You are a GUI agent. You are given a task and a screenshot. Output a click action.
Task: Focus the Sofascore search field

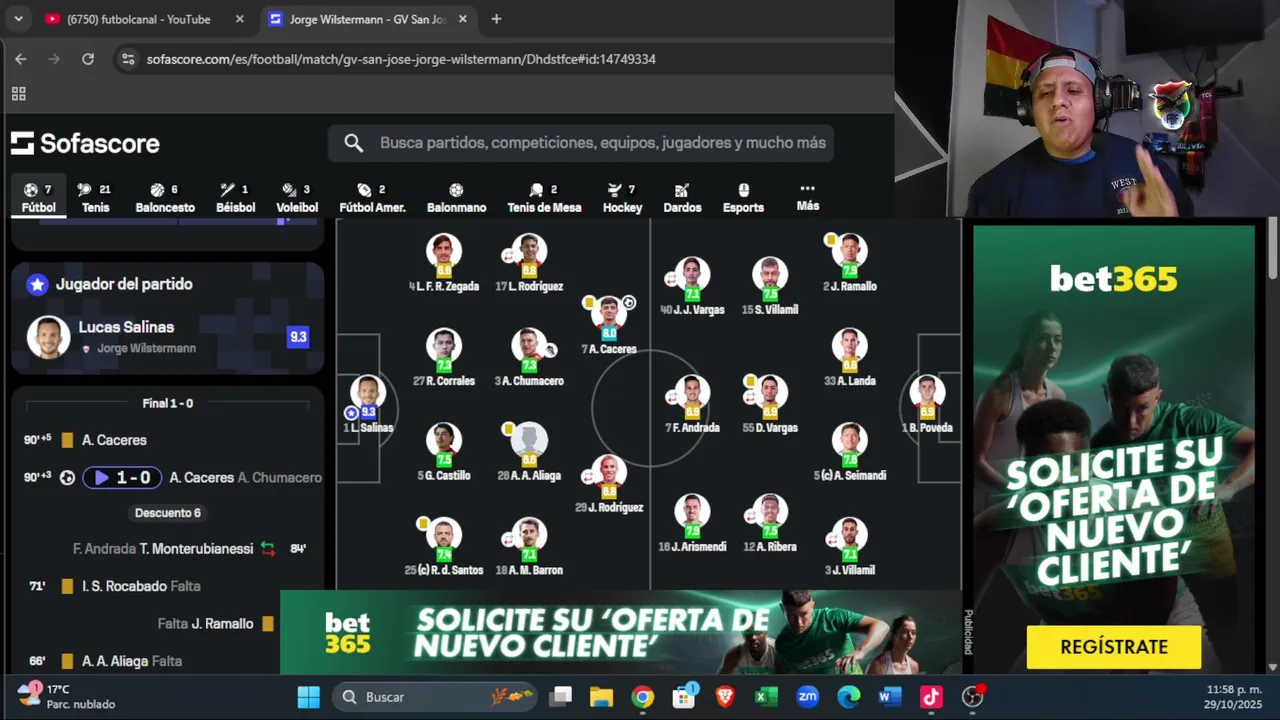tap(581, 143)
